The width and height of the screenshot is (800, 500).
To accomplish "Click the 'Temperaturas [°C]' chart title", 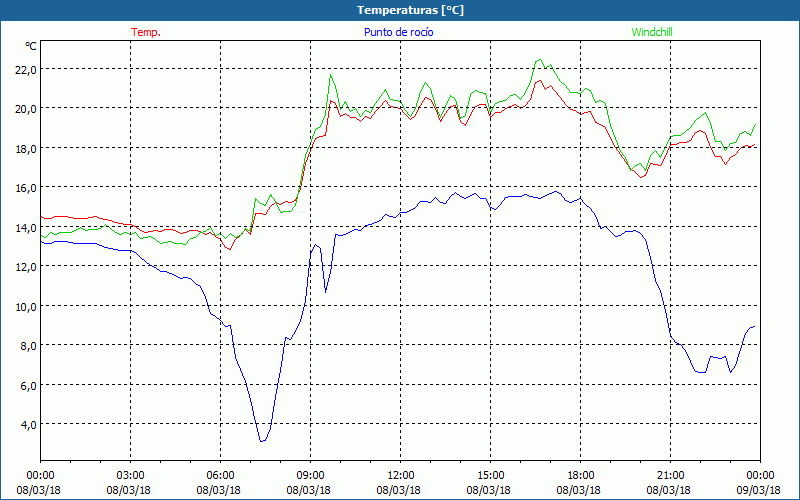I will [410, 10].
